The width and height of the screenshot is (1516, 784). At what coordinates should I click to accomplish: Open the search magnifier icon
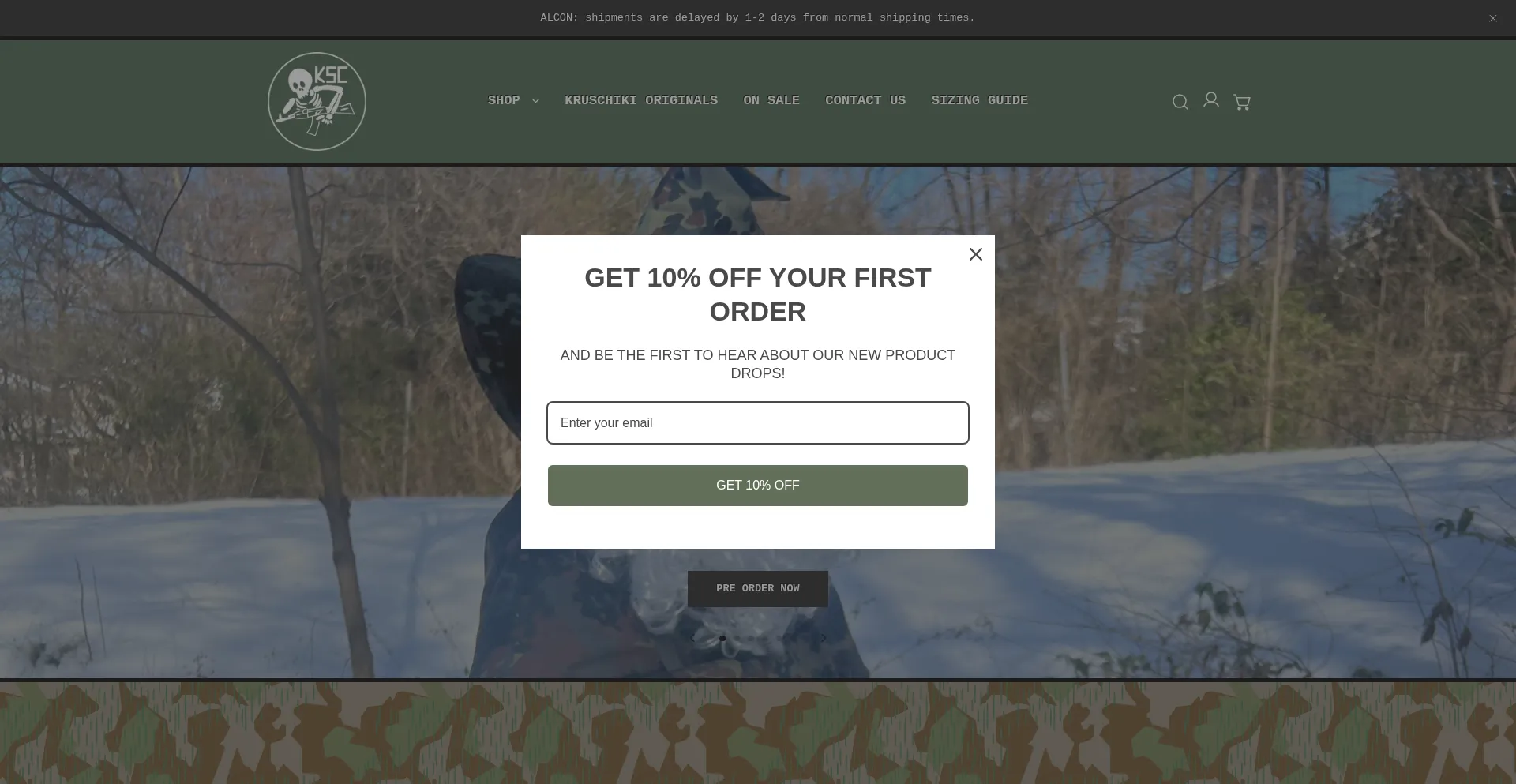tap(1180, 102)
